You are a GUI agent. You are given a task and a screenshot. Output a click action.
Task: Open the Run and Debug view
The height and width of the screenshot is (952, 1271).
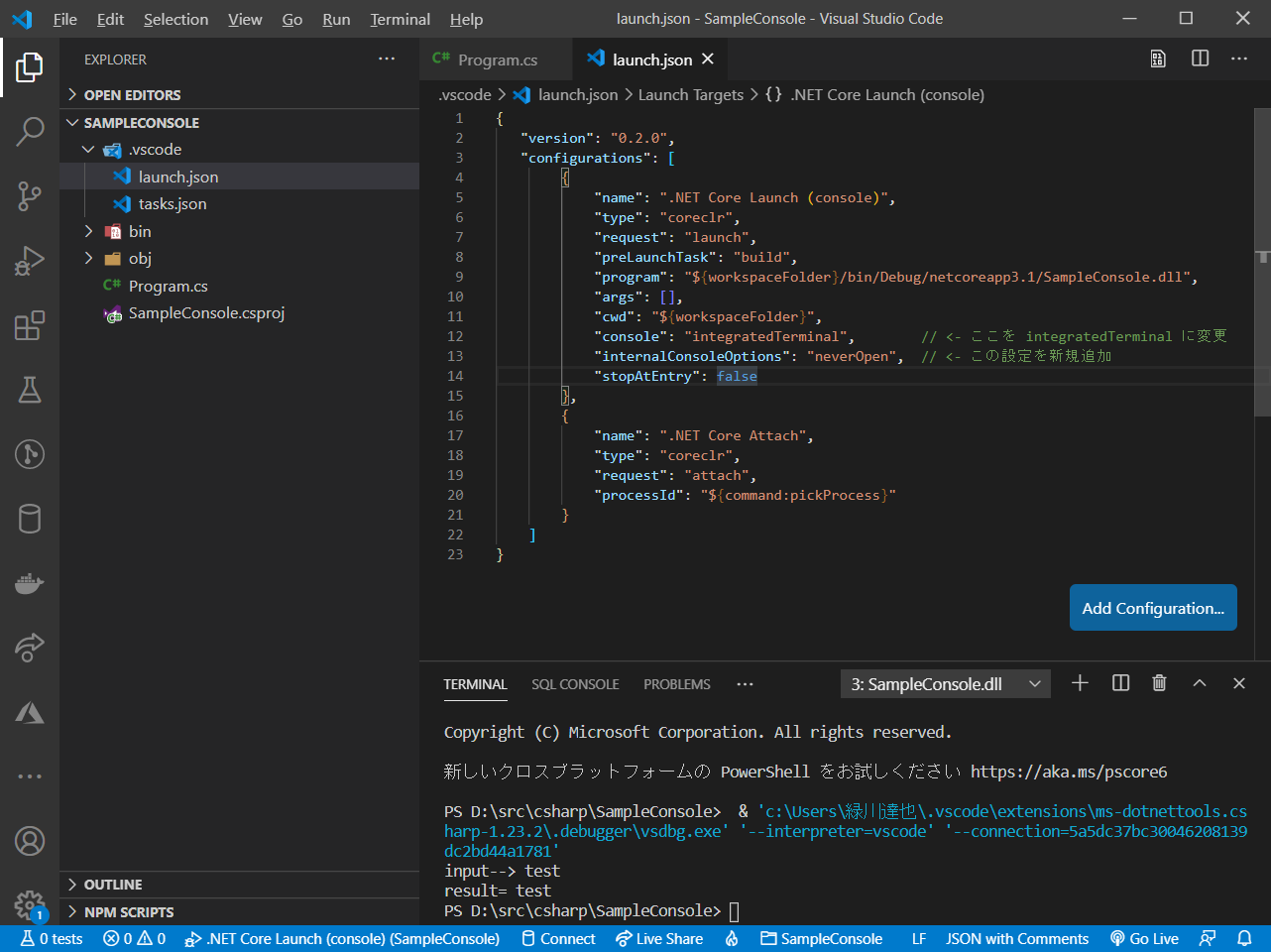tap(30, 260)
